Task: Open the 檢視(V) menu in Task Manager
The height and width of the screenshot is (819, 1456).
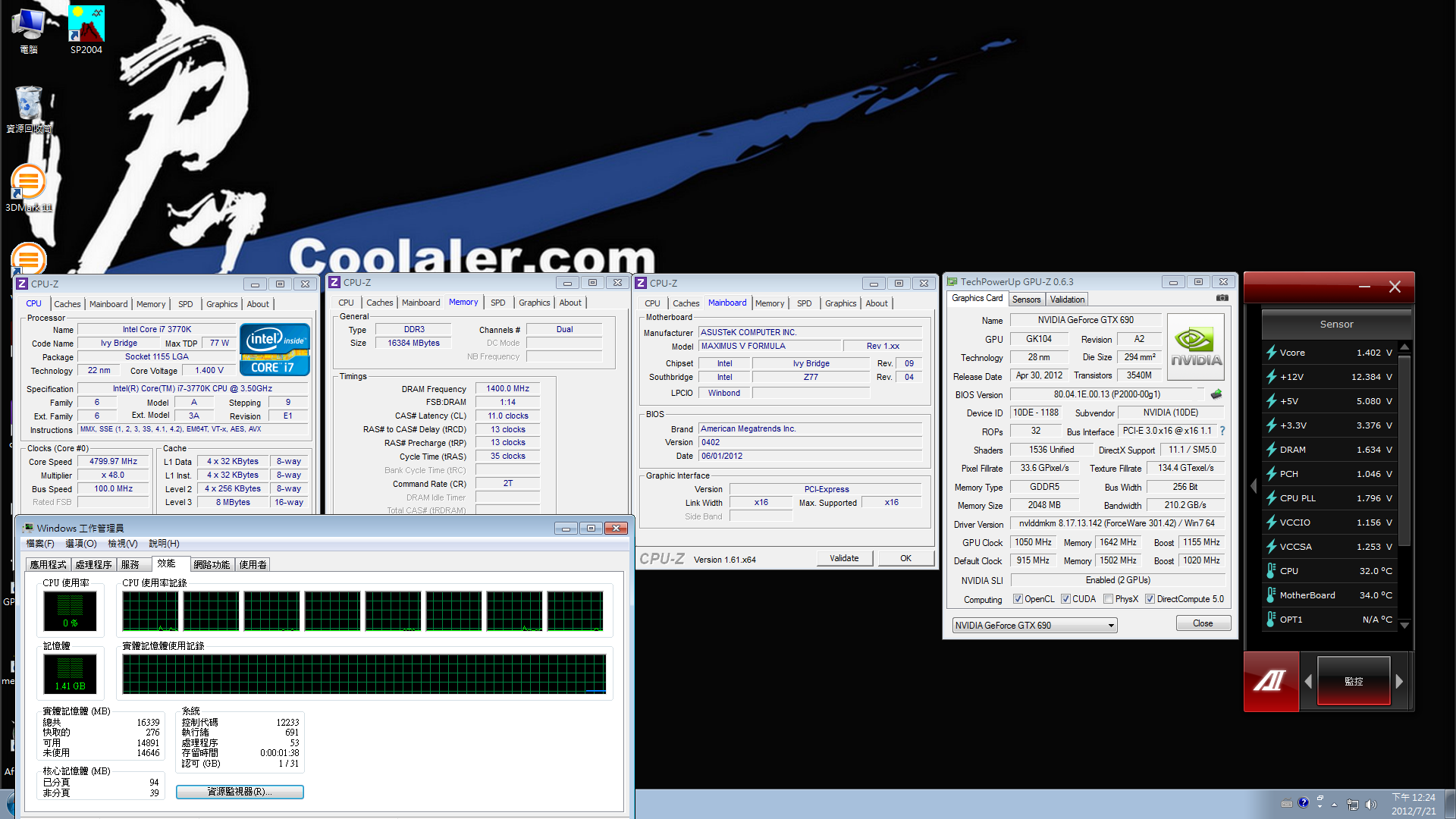Action: pyautogui.click(x=122, y=544)
